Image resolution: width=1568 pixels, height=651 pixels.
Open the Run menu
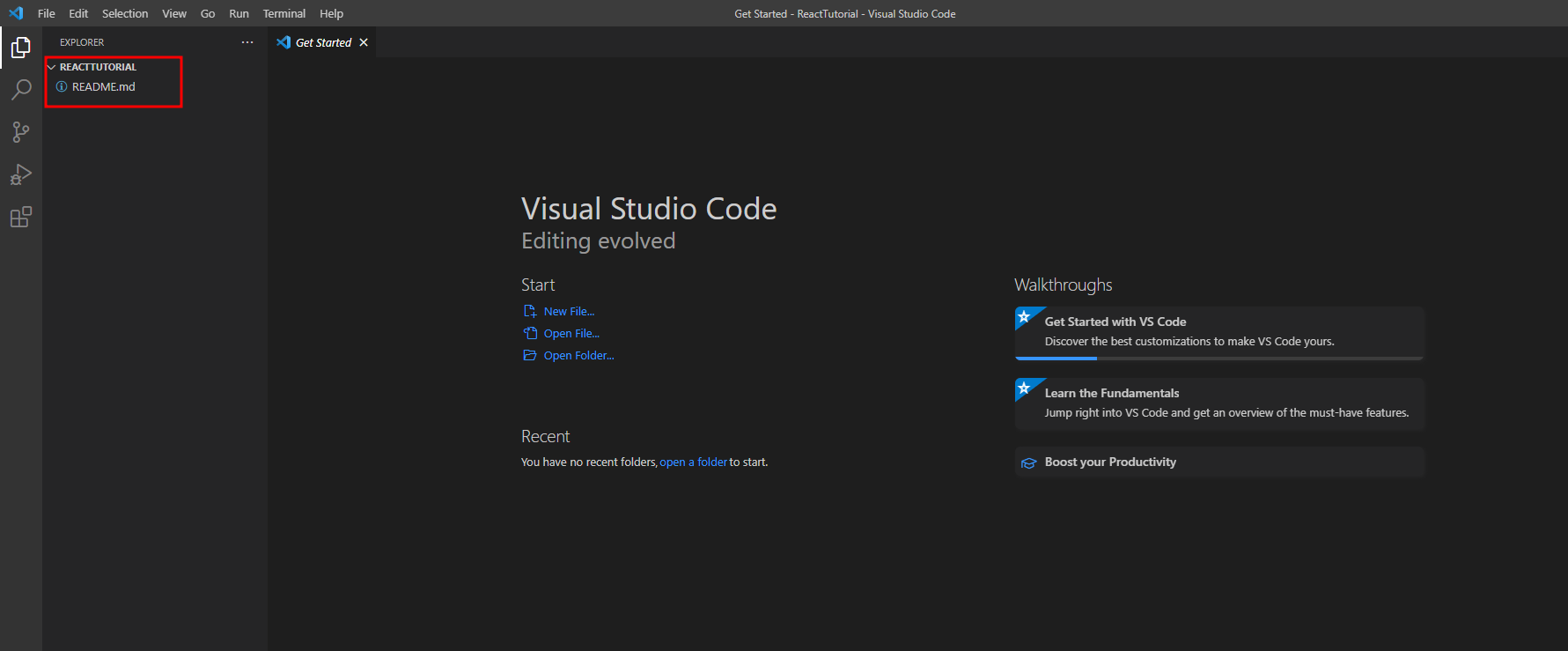coord(239,13)
